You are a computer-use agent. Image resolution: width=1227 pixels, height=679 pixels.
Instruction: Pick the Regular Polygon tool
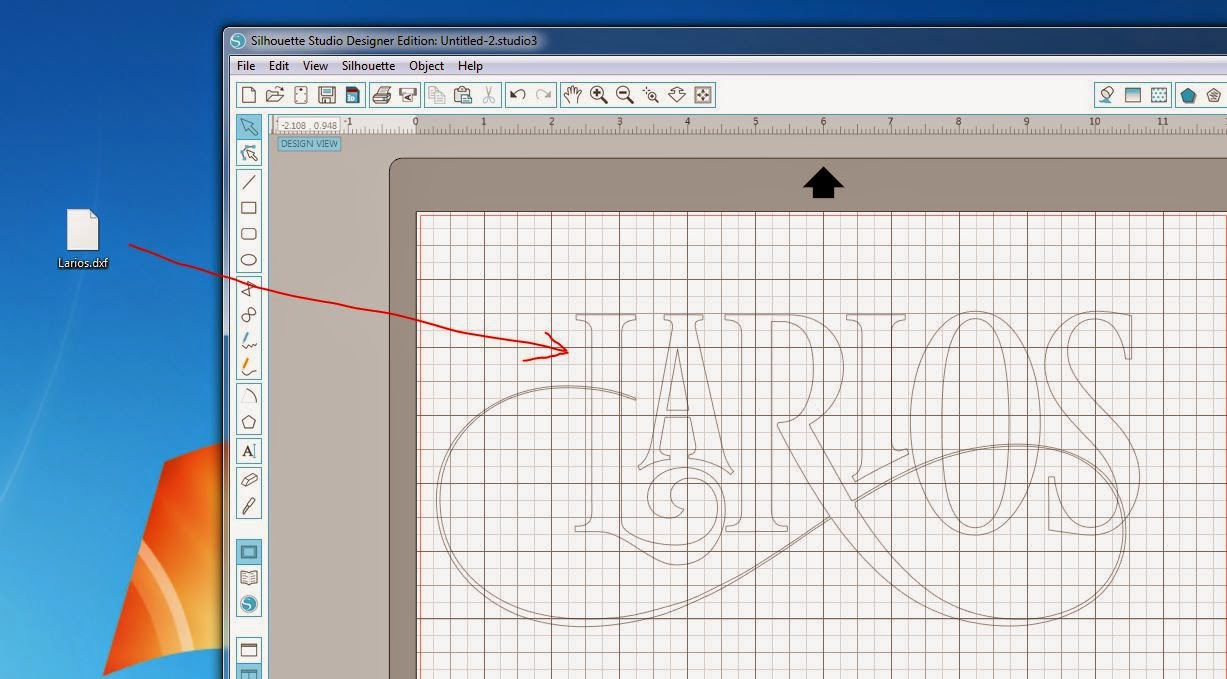click(x=249, y=422)
